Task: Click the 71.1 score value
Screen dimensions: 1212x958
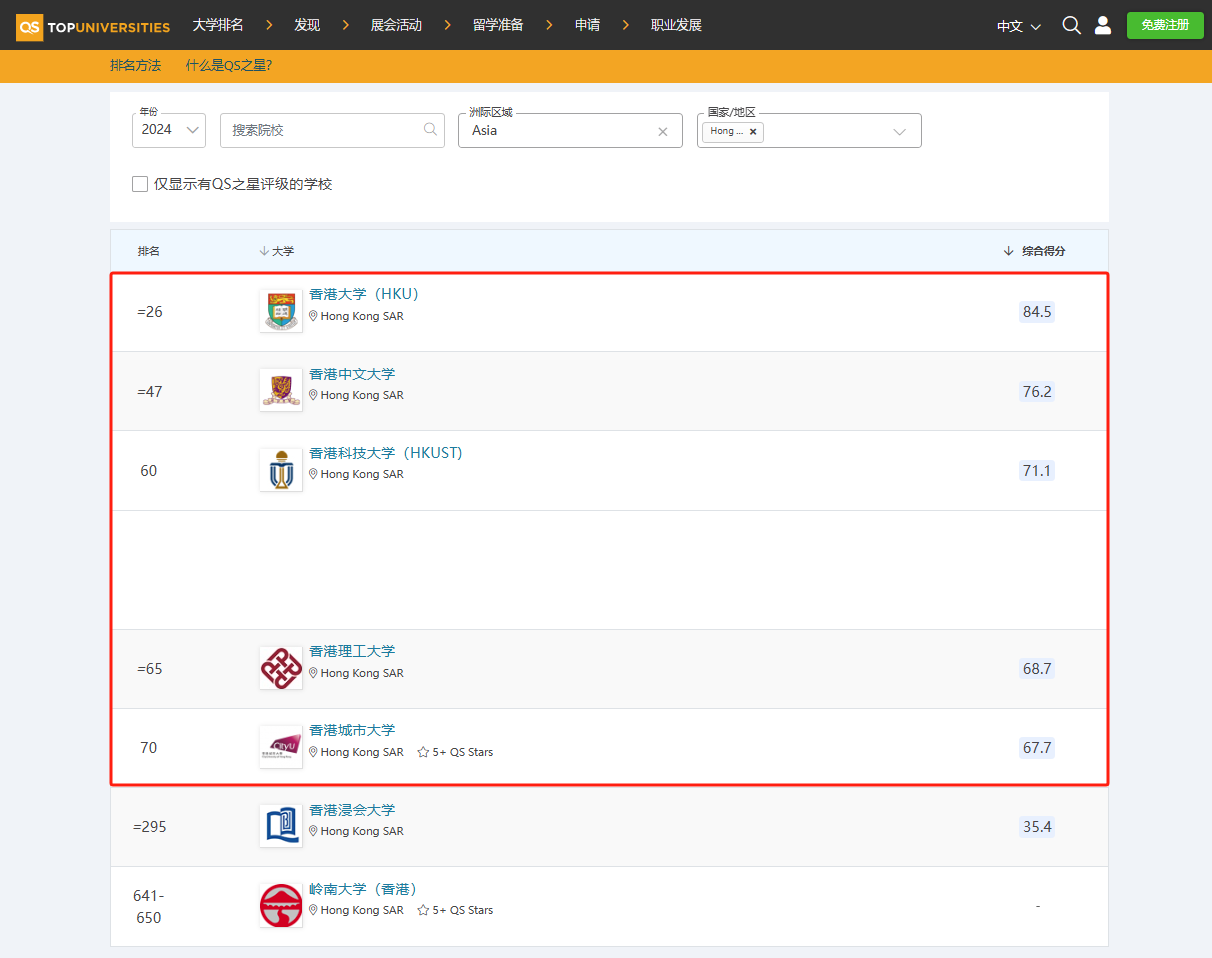Action: pyautogui.click(x=1037, y=470)
